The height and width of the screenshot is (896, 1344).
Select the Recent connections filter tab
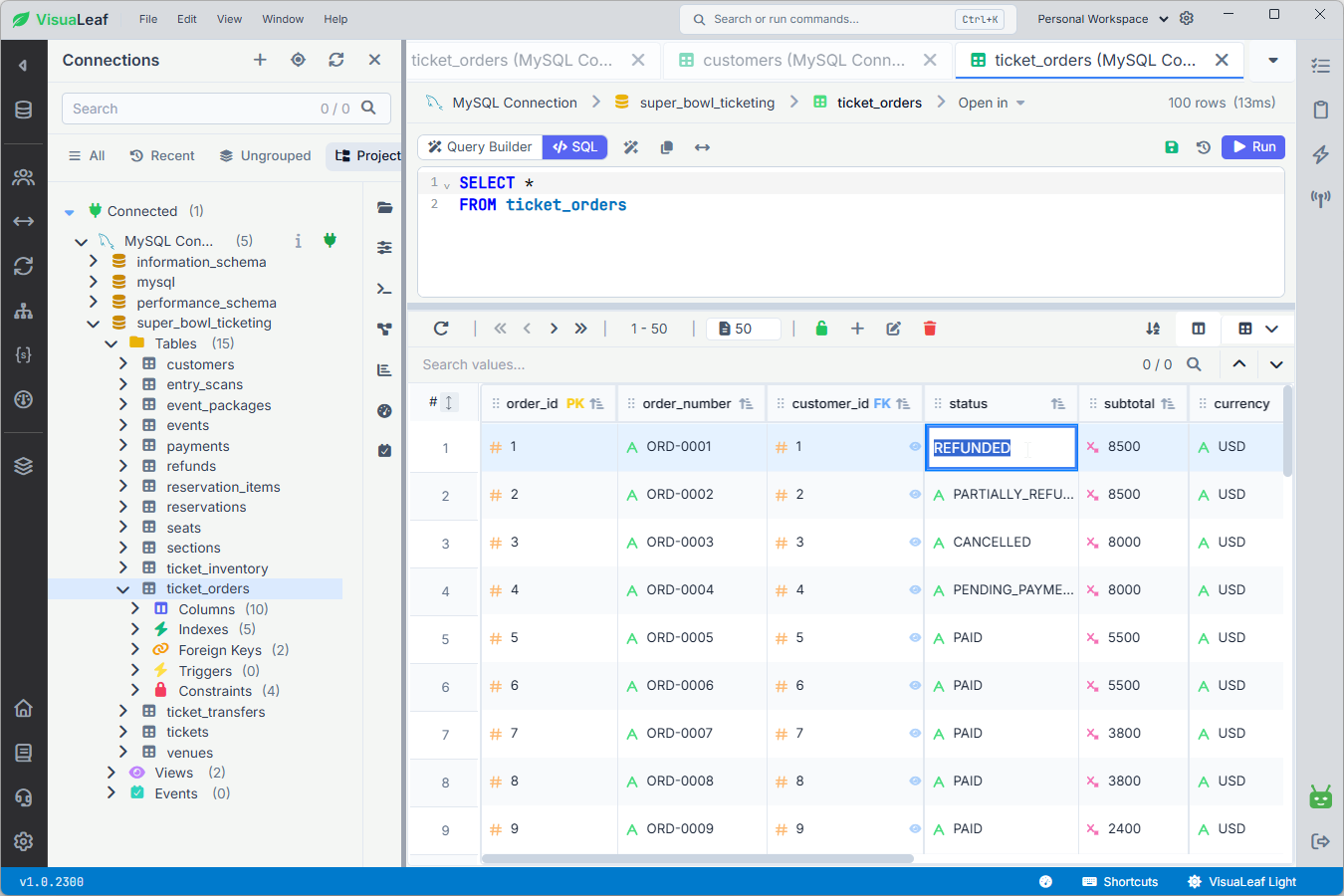click(x=162, y=156)
